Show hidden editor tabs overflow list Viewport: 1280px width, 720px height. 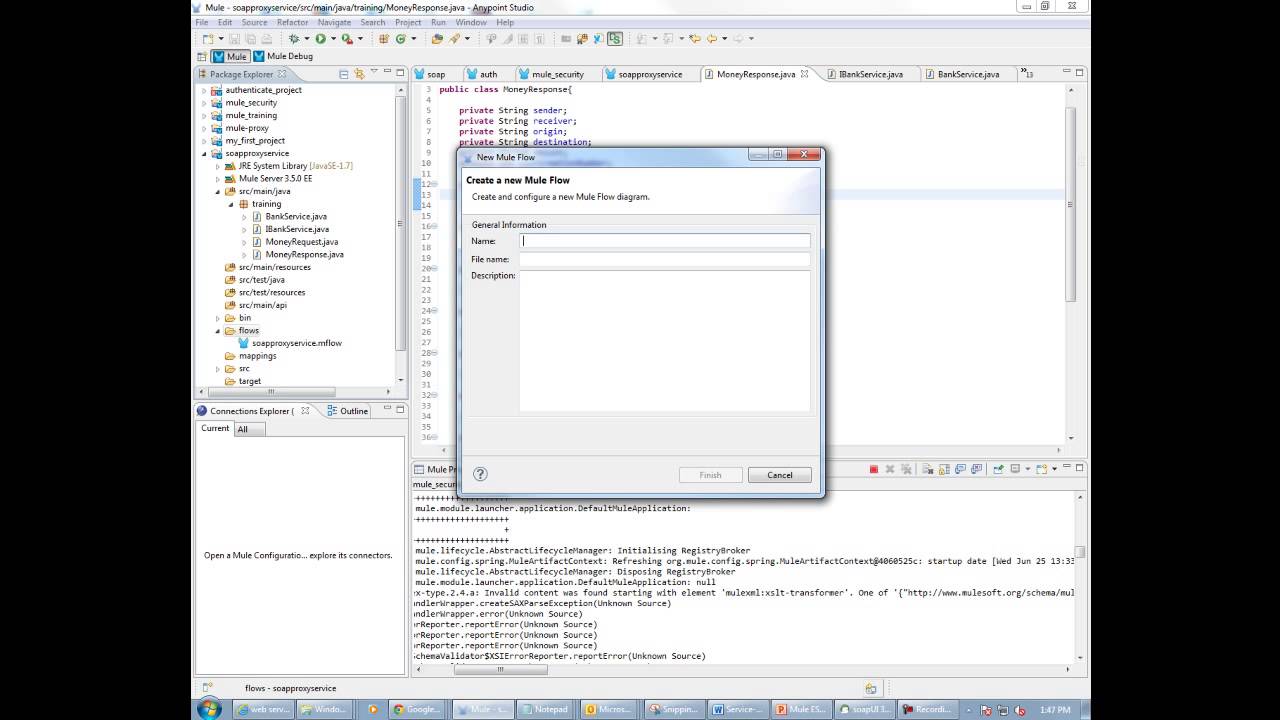point(1026,73)
